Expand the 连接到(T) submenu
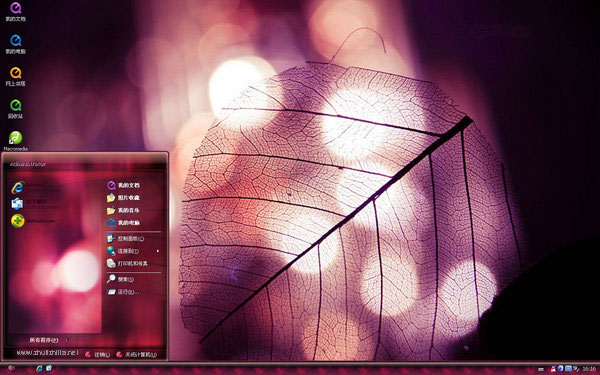Image resolution: width=600 pixels, height=375 pixels. point(133,251)
